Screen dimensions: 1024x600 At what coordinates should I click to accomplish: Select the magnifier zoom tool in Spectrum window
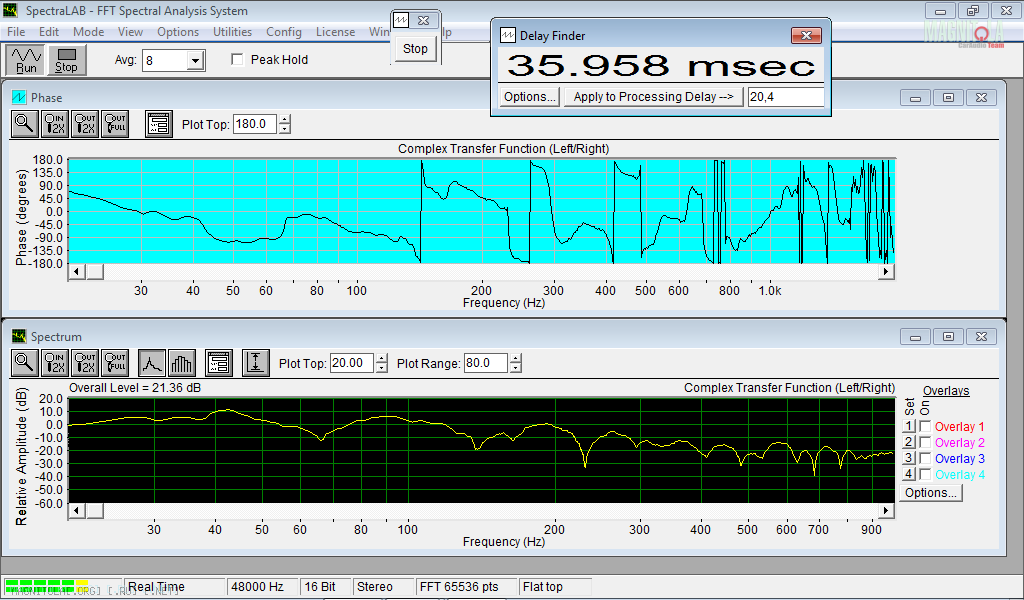click(x=24, y=362)
